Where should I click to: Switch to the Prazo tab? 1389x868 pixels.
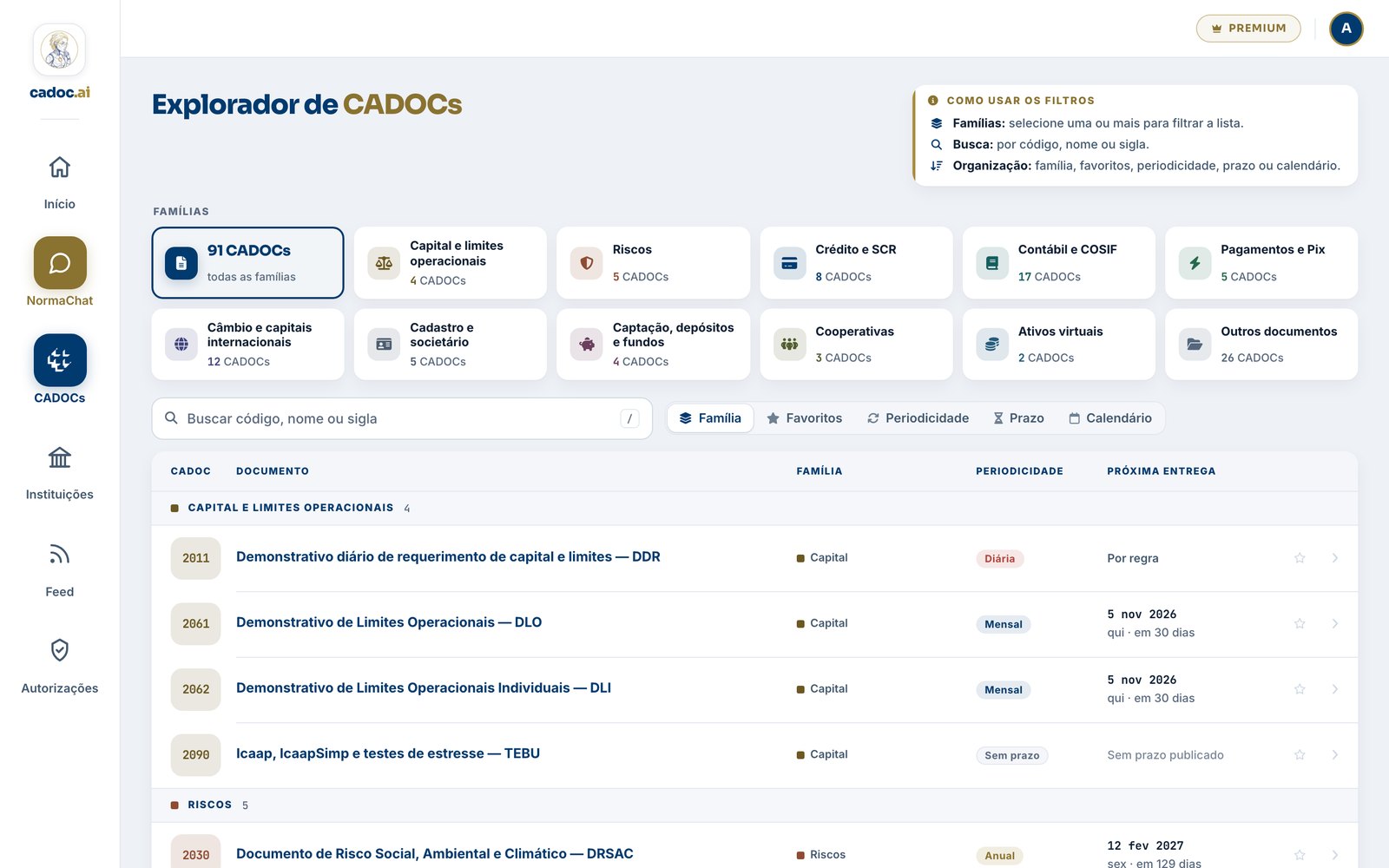[1018, 418]
